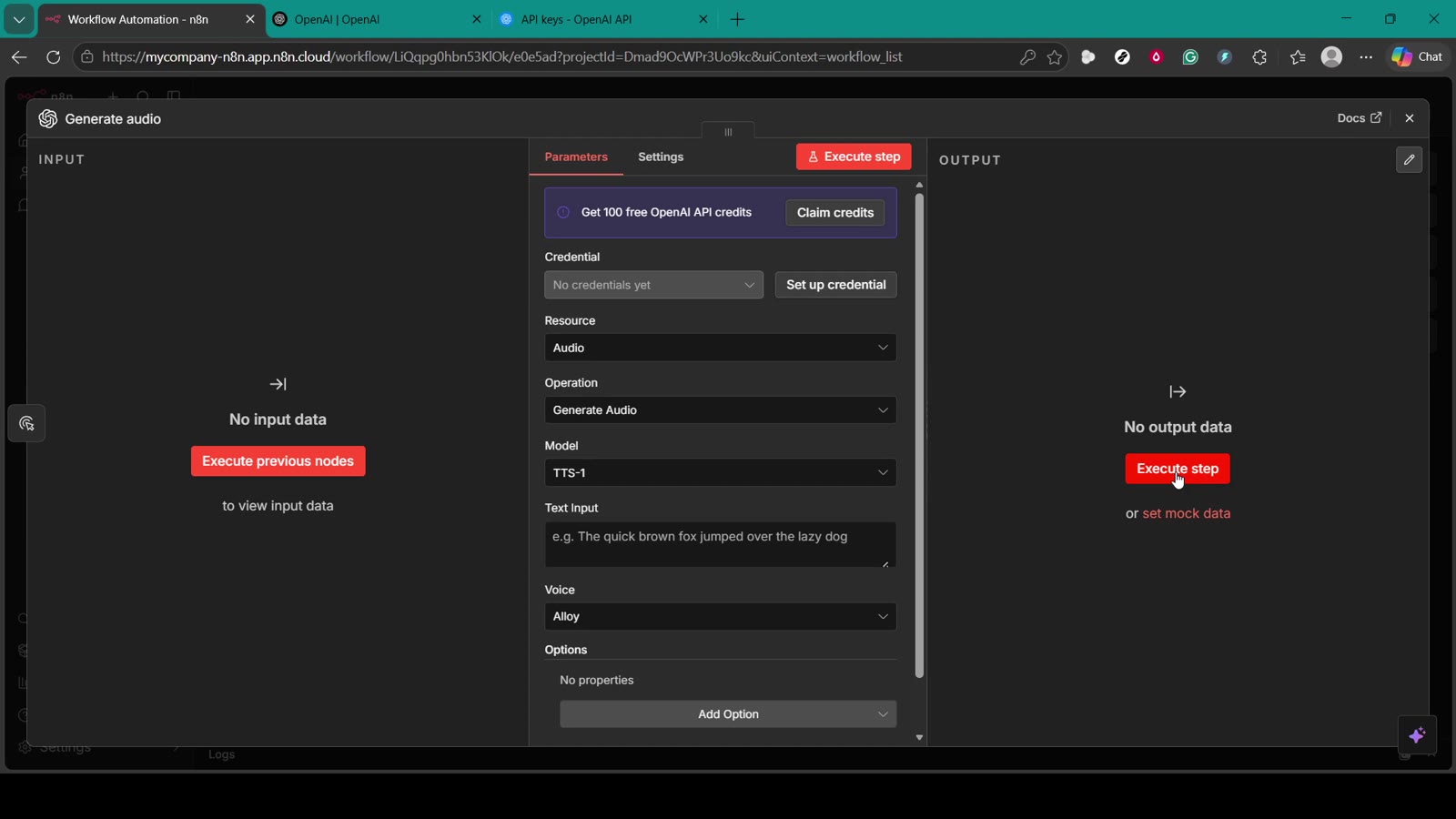Screen dimensions: 1456x819
Task: Open the tab search dropdown arrow
Action: click(x=18, y=19)
